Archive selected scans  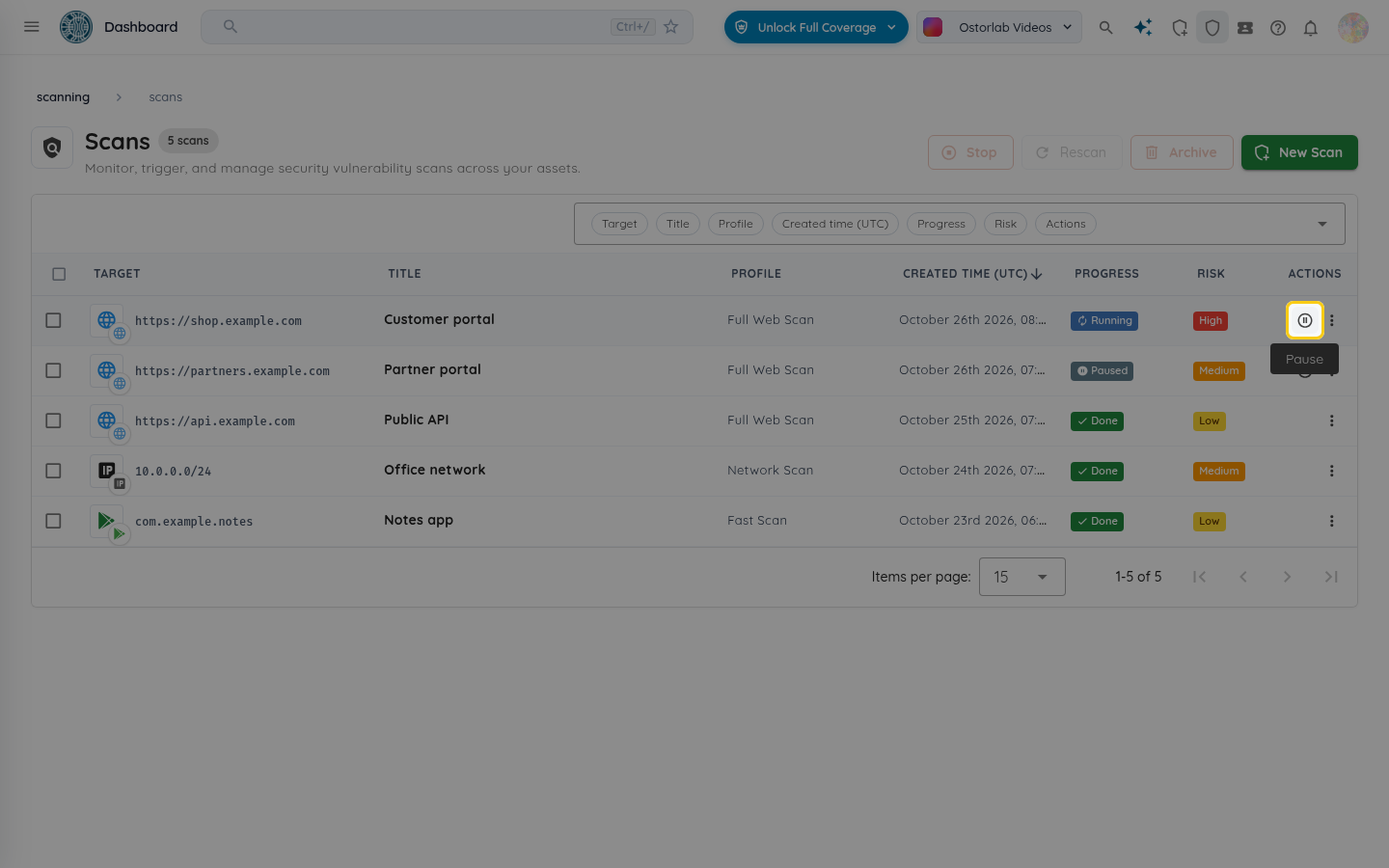tap(1182, 152)
